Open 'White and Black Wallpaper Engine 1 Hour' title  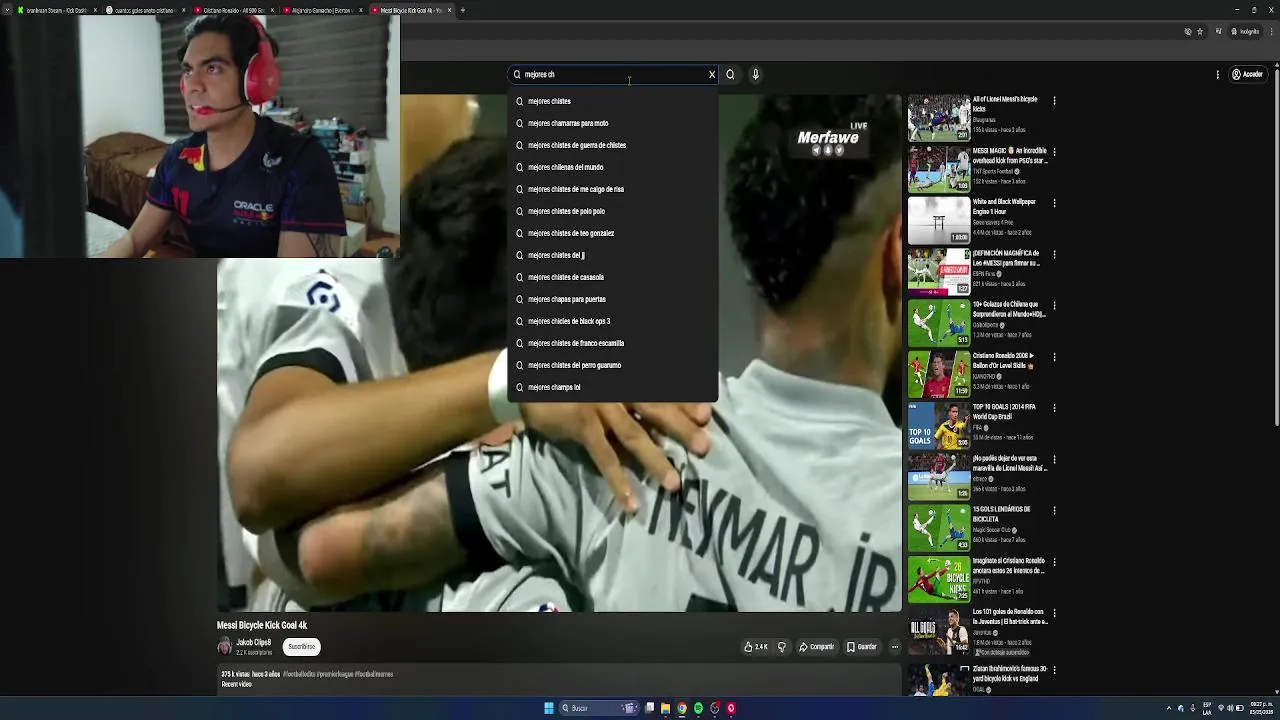point(1004,206)
